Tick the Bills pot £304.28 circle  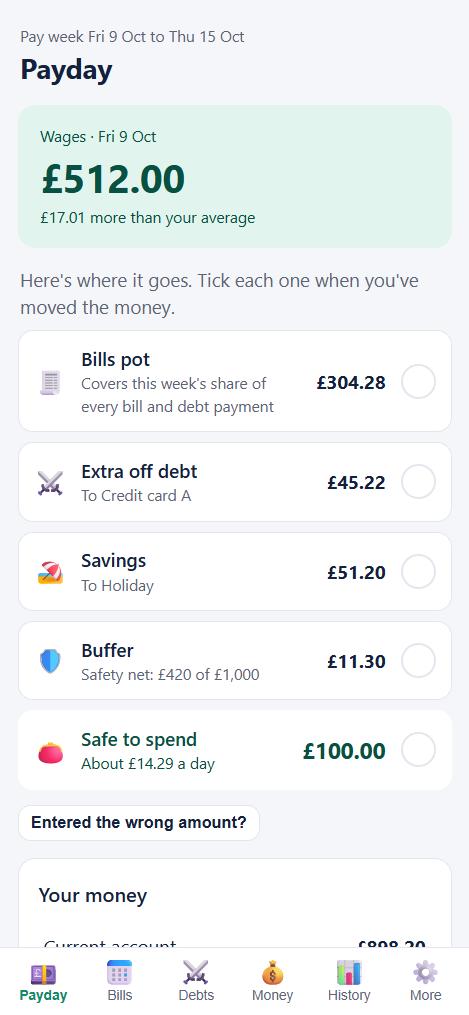[x=419, y=383]
